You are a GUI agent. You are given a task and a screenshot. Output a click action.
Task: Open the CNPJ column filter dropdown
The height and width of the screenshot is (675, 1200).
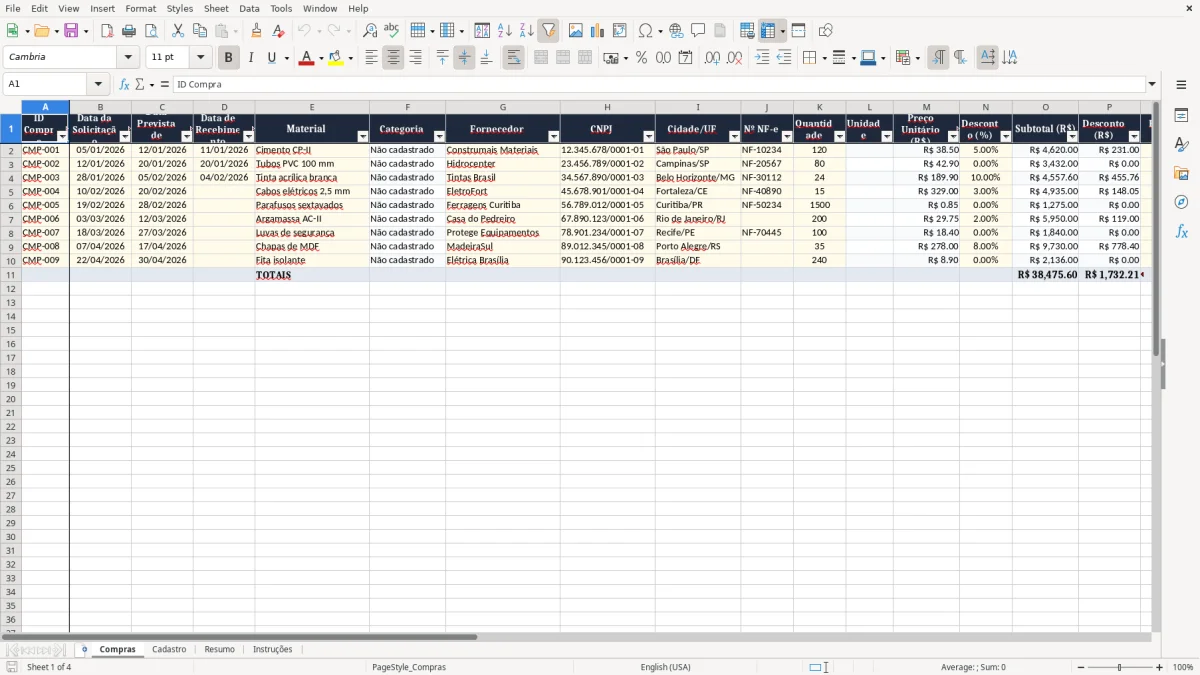648,136
